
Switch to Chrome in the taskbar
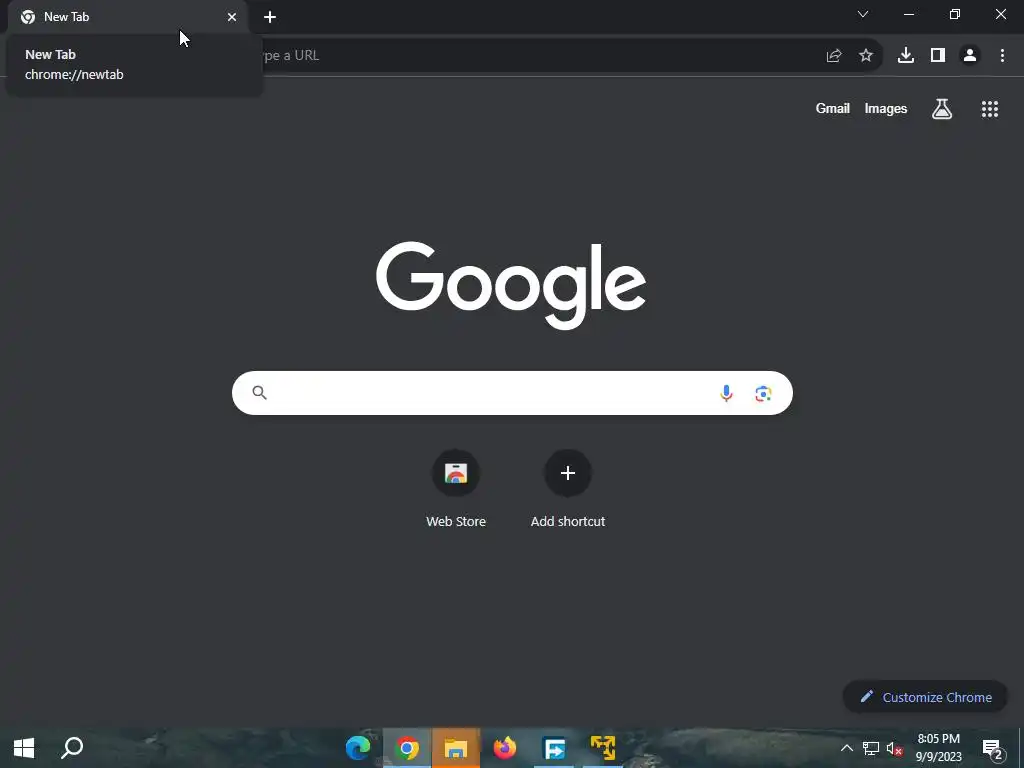(x=407, y=748)
